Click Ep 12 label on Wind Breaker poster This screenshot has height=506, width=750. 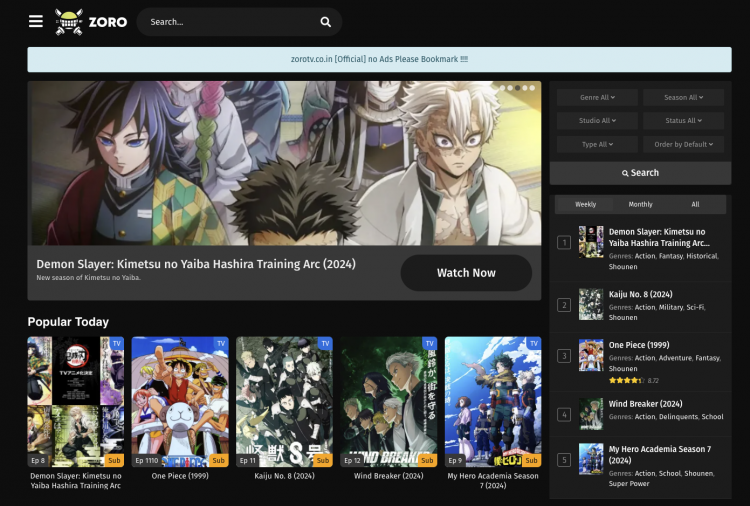353,460
